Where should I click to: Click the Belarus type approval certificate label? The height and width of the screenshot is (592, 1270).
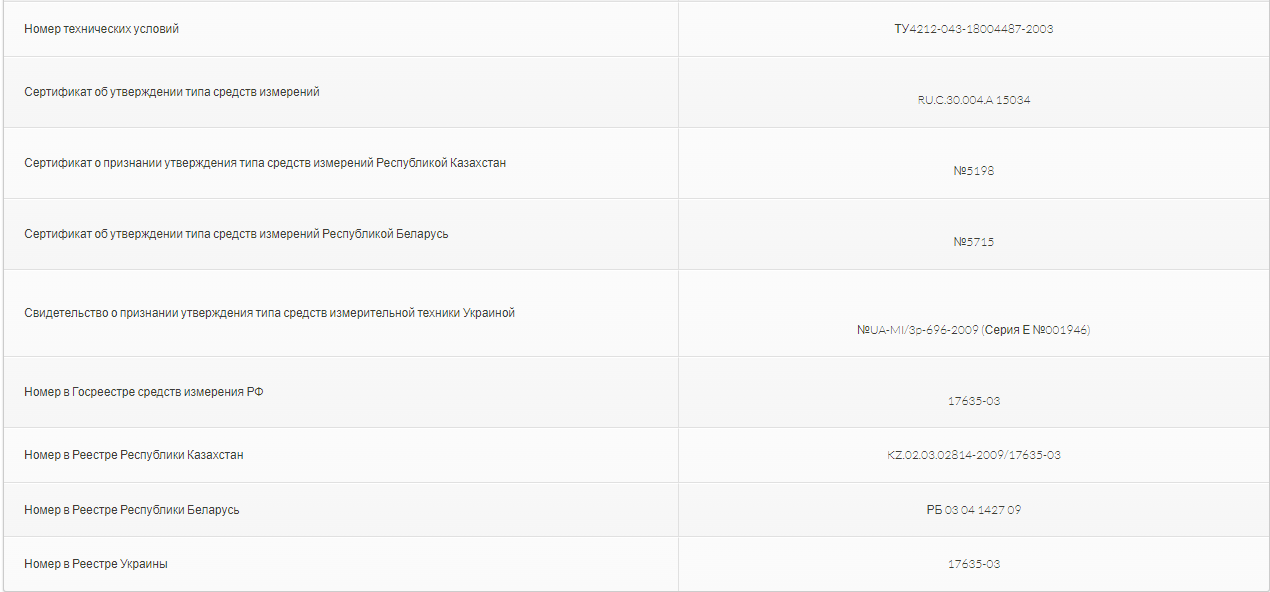point(236,234)
